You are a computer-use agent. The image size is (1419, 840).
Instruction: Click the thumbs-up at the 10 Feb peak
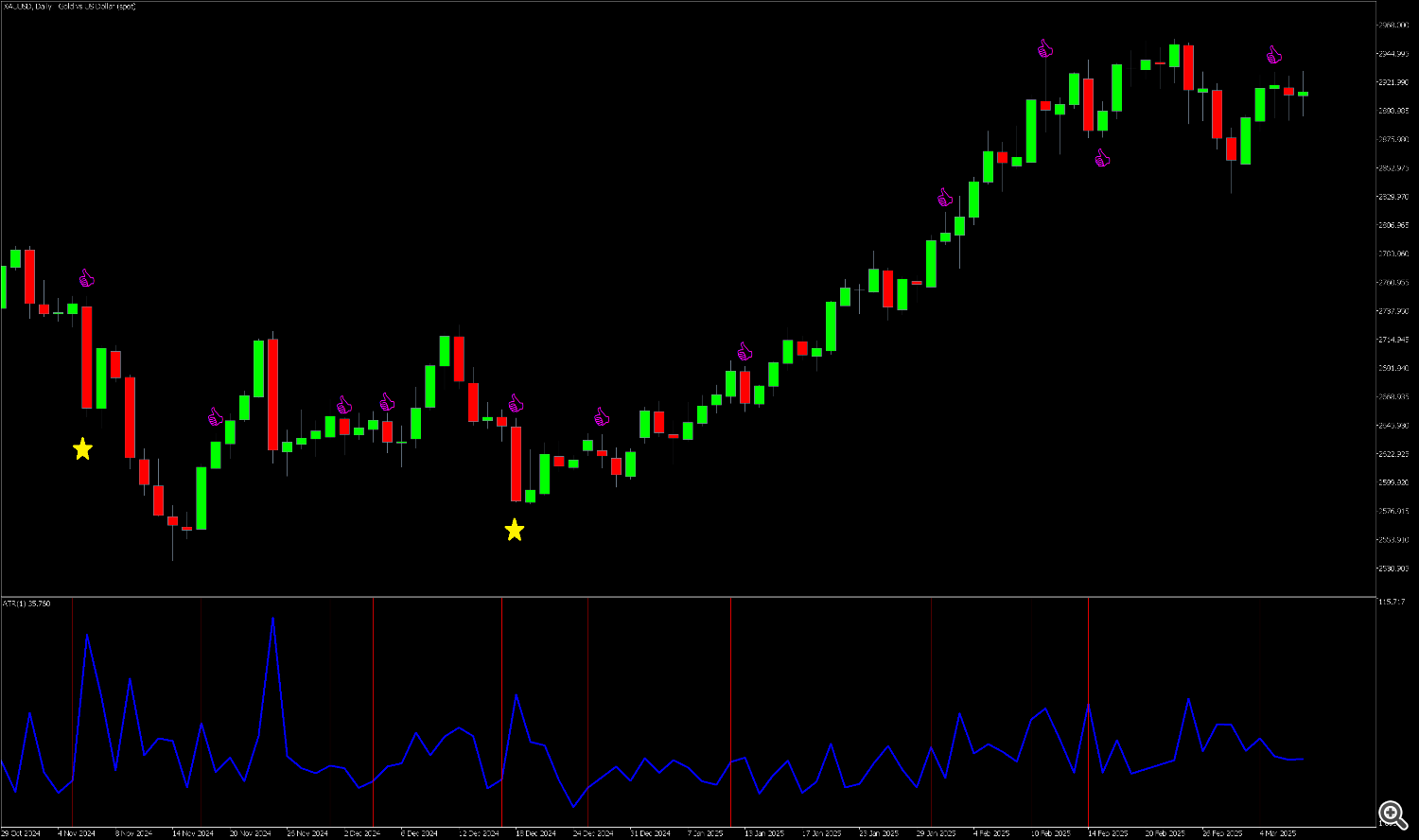tap(1045, 49)
